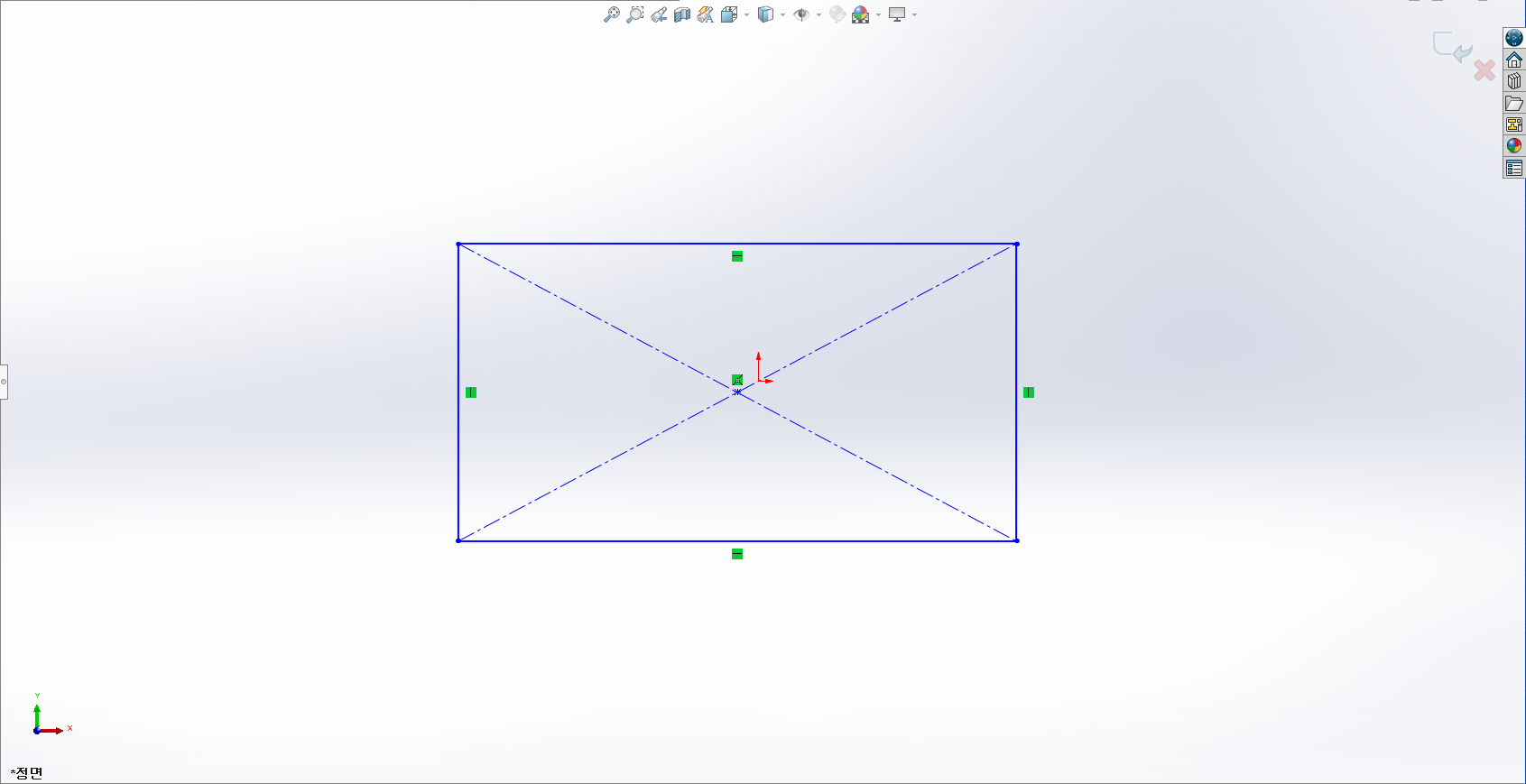Cancel sketch with the red X
The height and width of the screenshot is (784, 1526).
(x=1484, y=69)
